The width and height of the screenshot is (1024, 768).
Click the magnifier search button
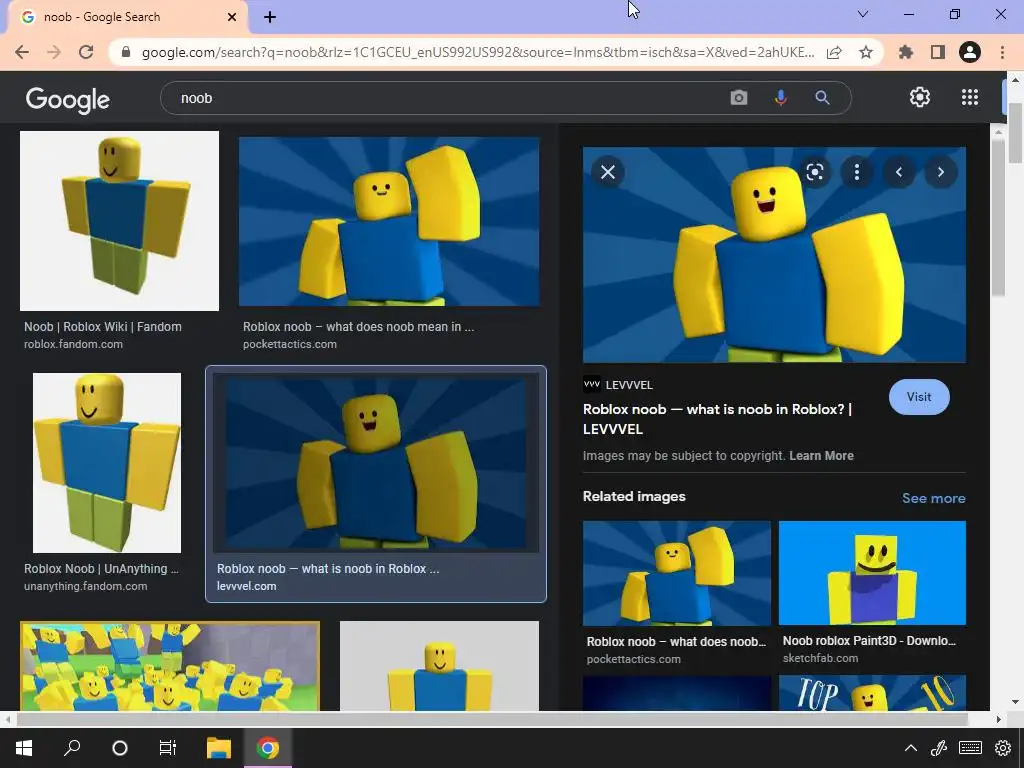tap(822, 98)
